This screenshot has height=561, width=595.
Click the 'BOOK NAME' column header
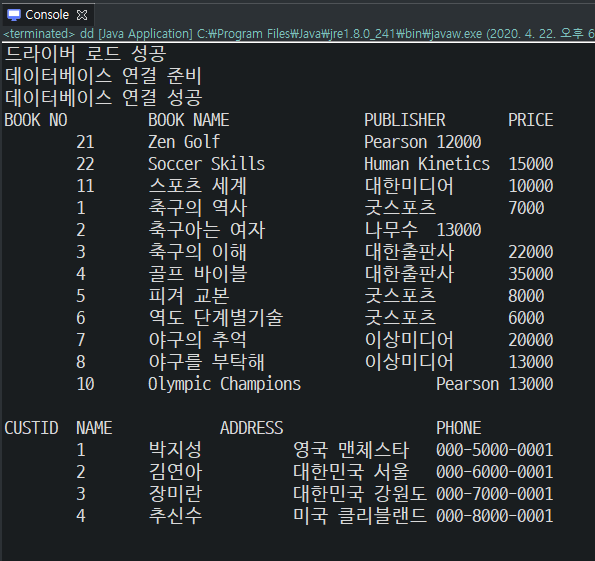(189, 120)
